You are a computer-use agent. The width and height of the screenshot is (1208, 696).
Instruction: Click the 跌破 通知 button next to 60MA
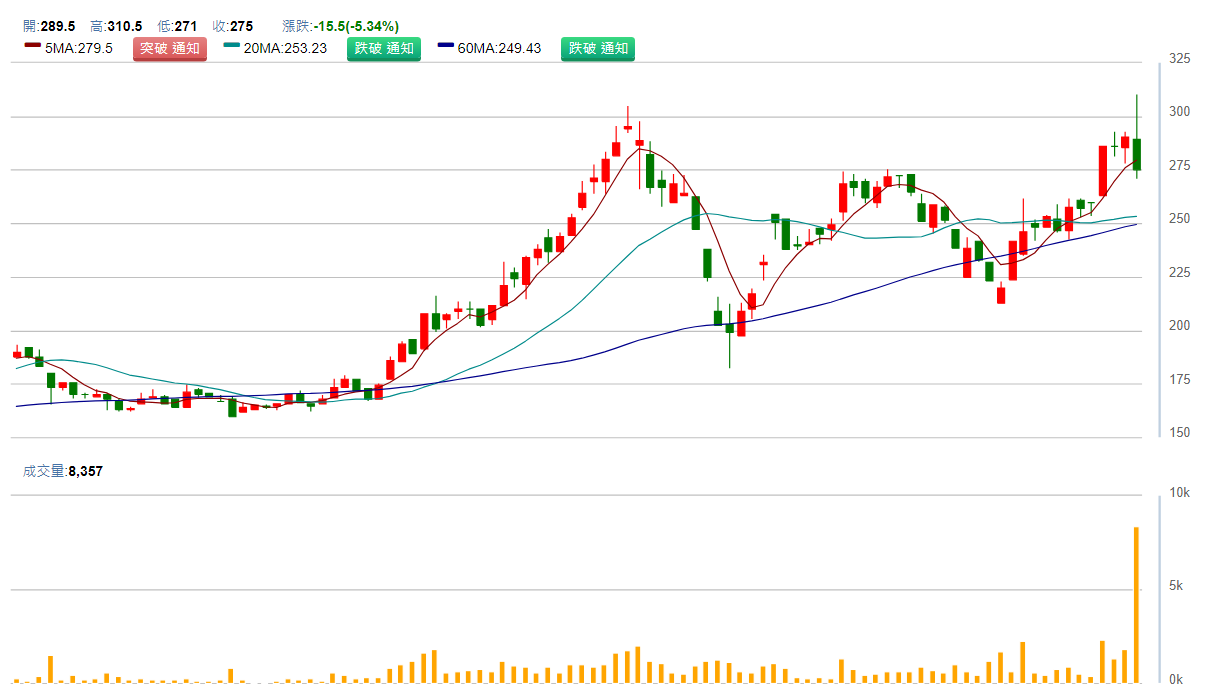(x=597, y=49)
